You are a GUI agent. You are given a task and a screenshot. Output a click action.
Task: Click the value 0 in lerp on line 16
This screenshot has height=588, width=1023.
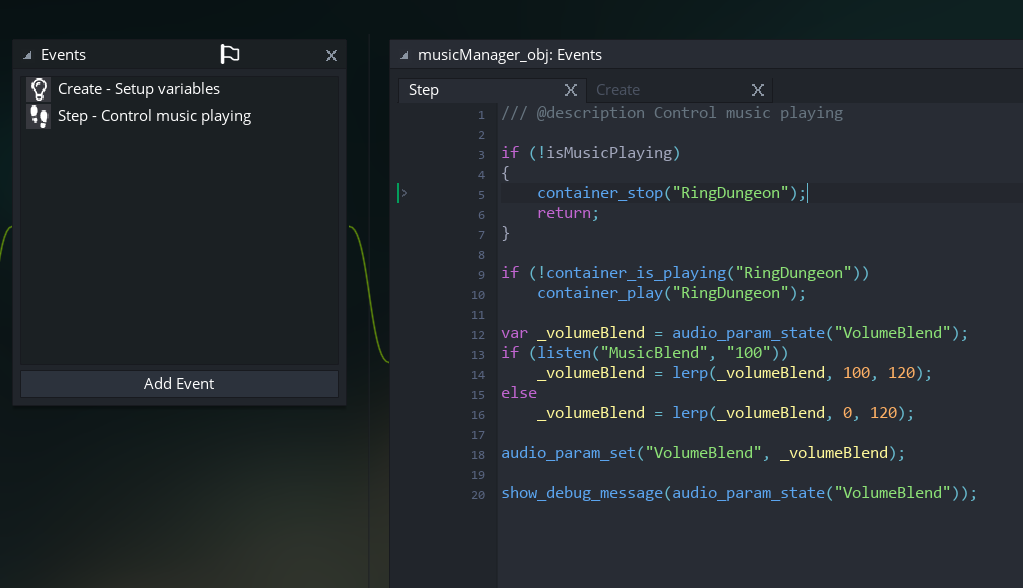pyautogui.click(x=847, y=413)
